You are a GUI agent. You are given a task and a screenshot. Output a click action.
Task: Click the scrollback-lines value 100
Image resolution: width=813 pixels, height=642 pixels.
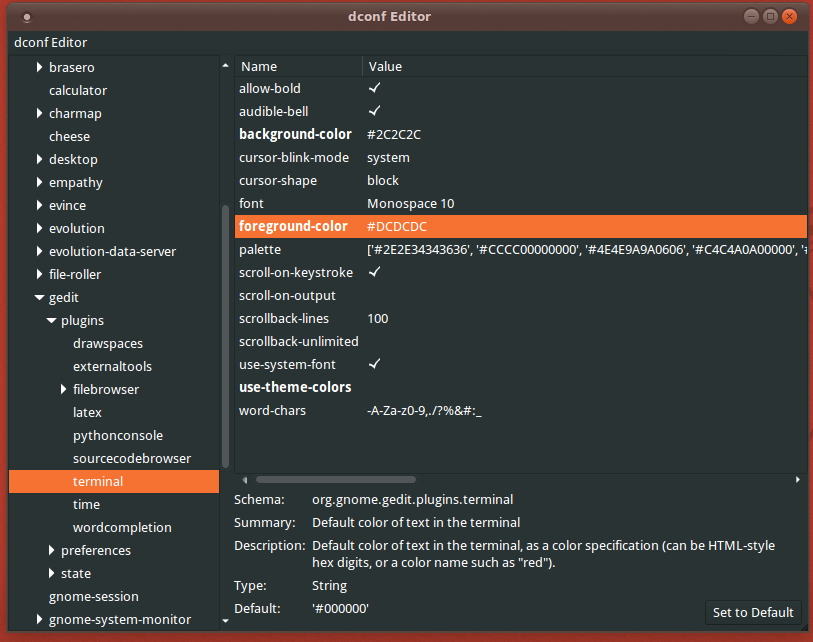[377, 318]
